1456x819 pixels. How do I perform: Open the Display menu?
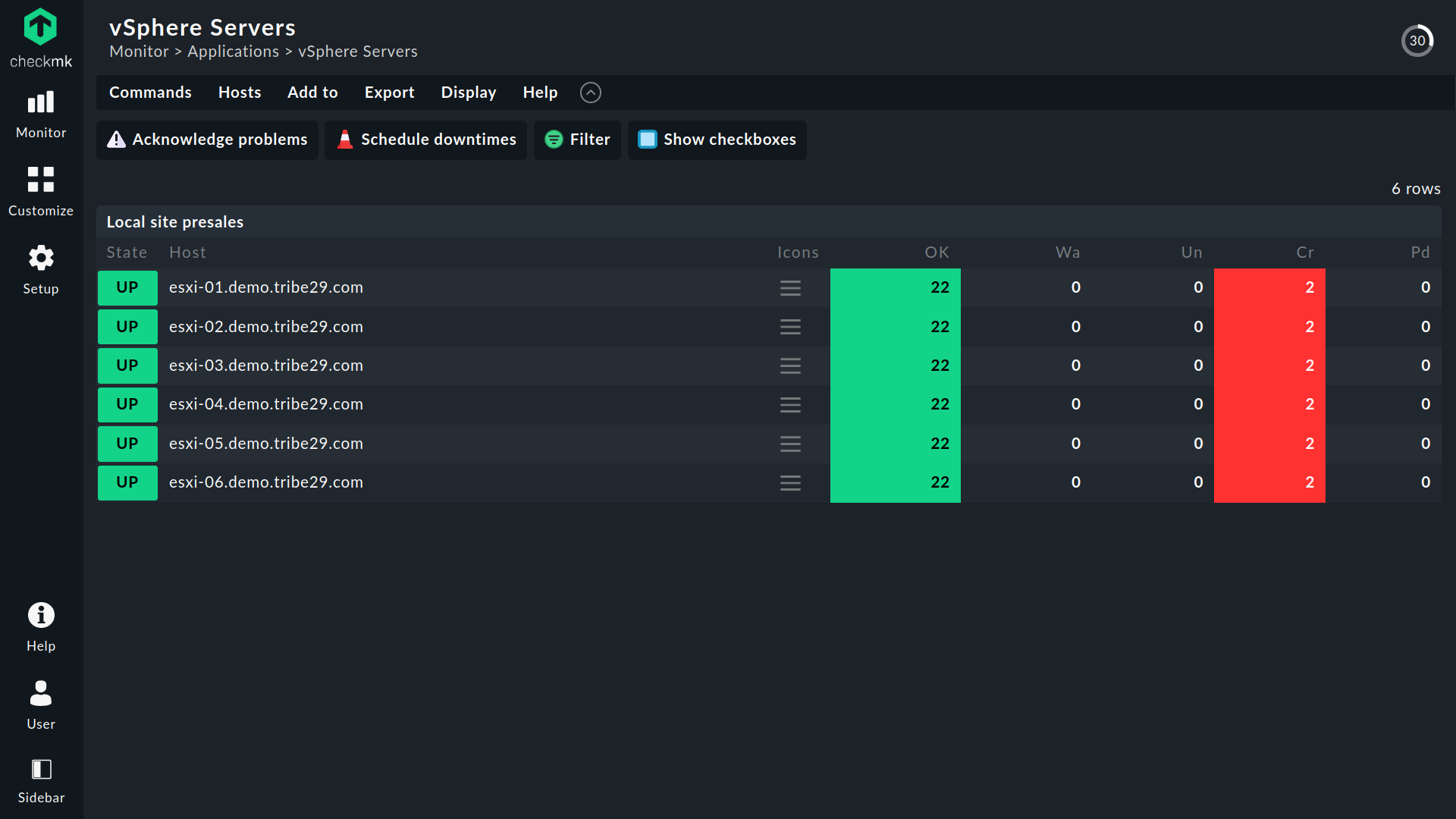(x=469, y=93)
